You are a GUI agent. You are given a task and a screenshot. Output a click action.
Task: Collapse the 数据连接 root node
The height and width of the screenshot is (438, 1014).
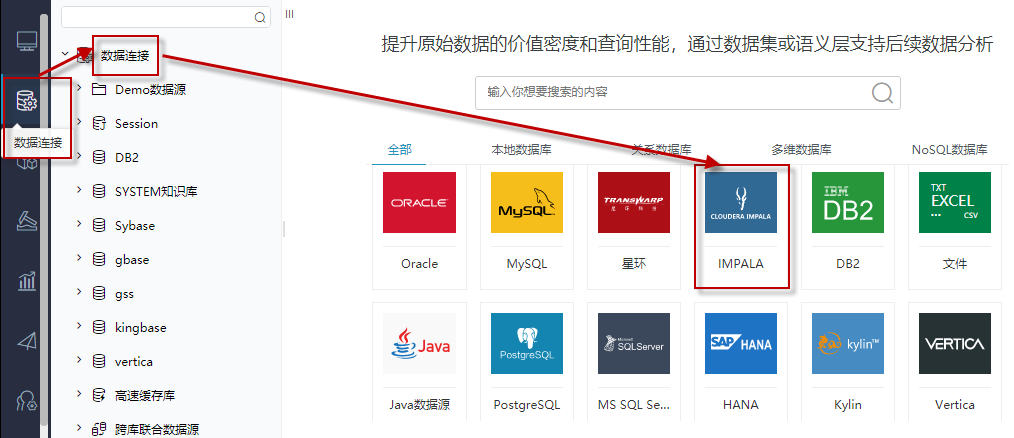(x=64, y=55)
